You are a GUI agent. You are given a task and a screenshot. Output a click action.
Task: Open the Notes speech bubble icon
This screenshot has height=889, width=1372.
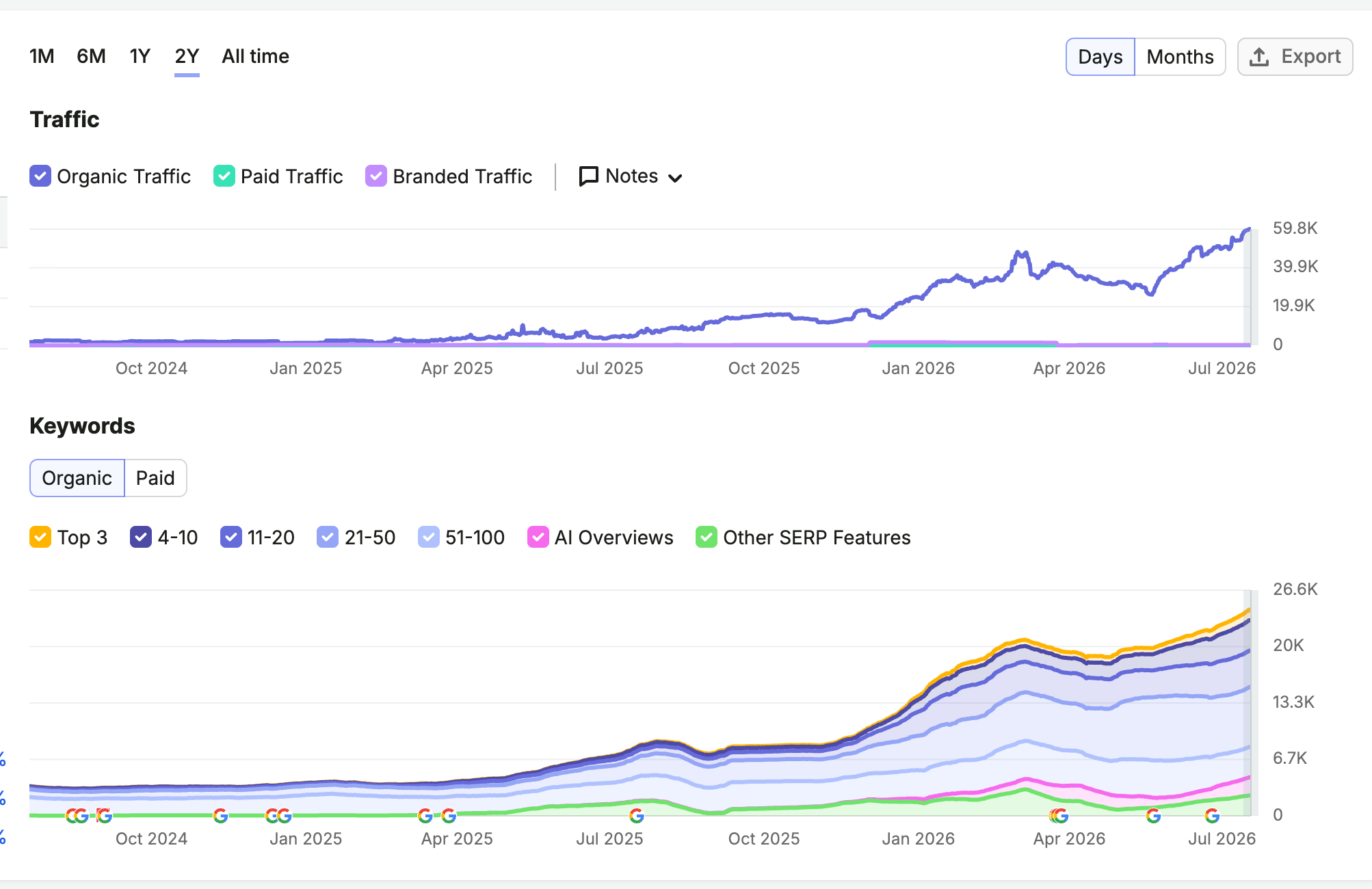point(588,176)
